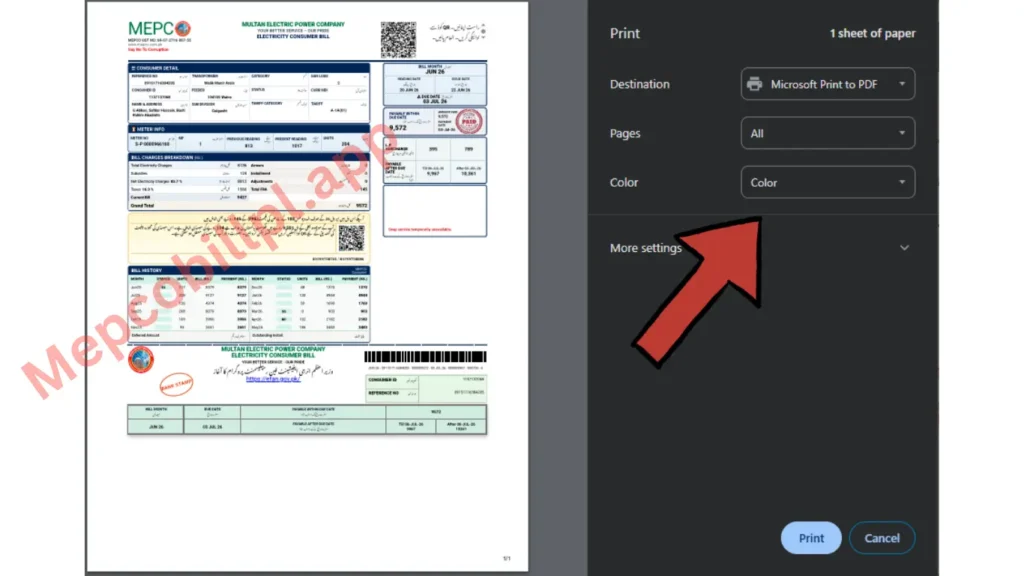
Task: Expand More settings section
Action: point(760,248)
